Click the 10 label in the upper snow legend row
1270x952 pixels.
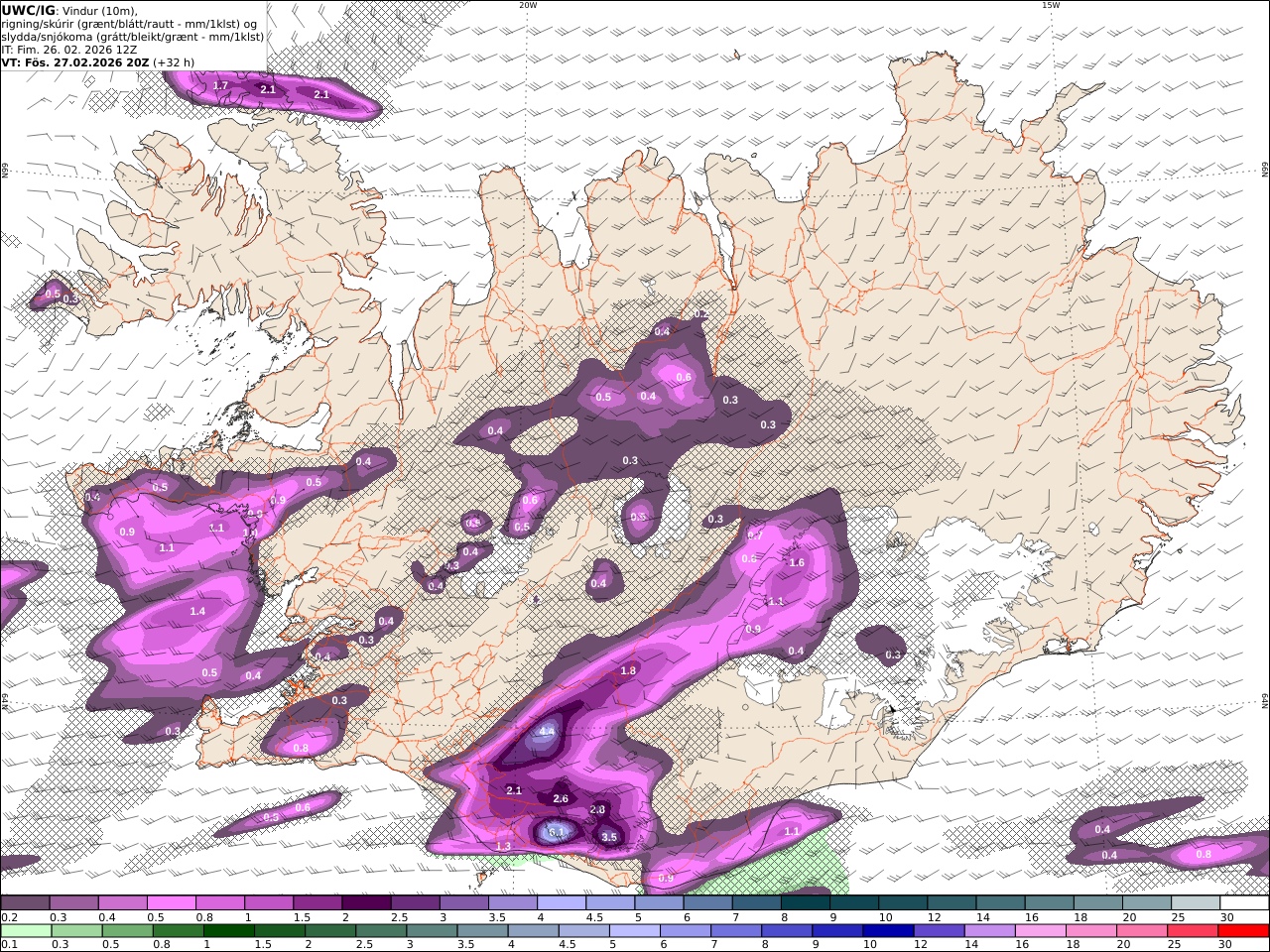885,917
